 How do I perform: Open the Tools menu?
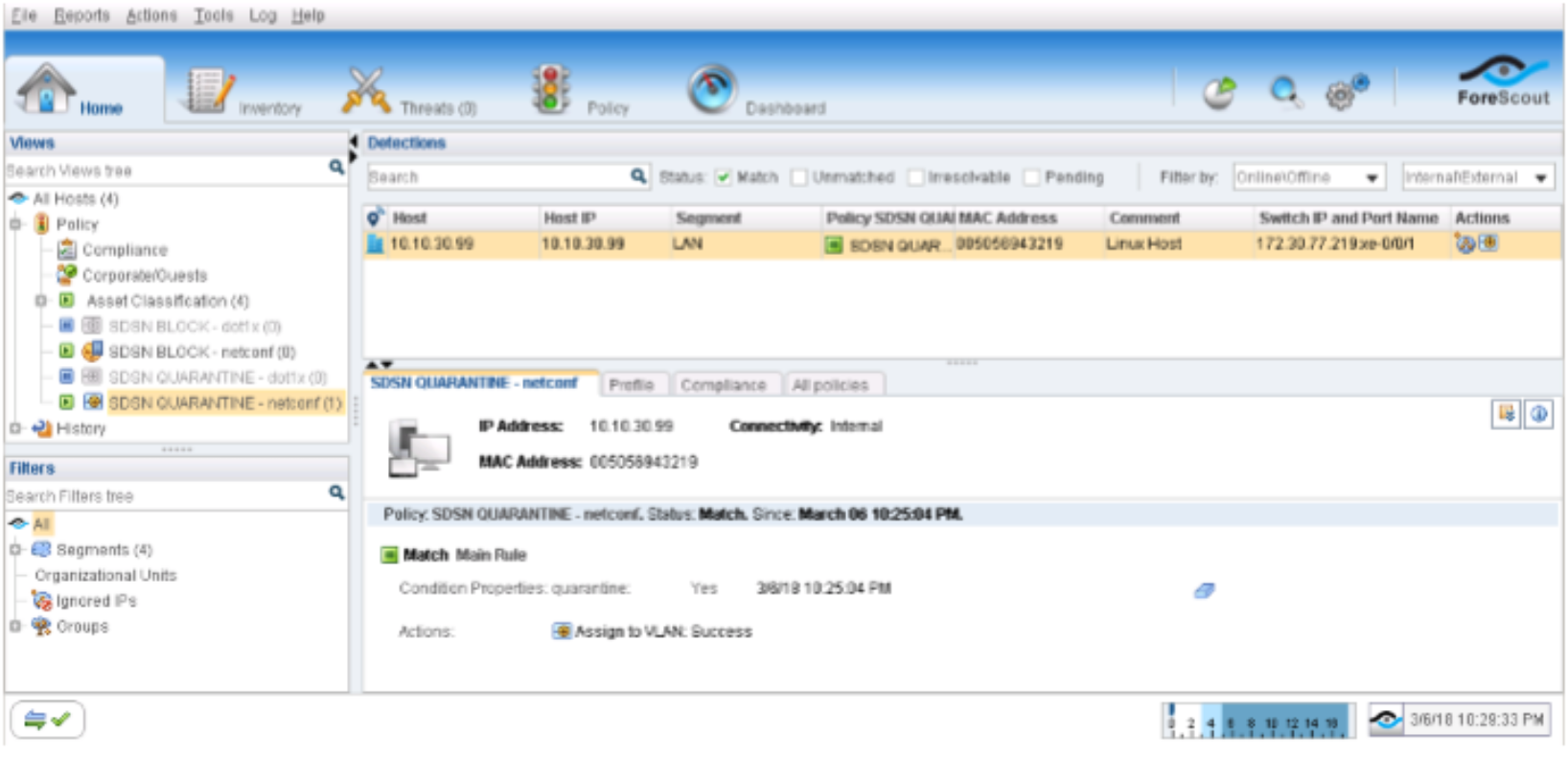214,15
